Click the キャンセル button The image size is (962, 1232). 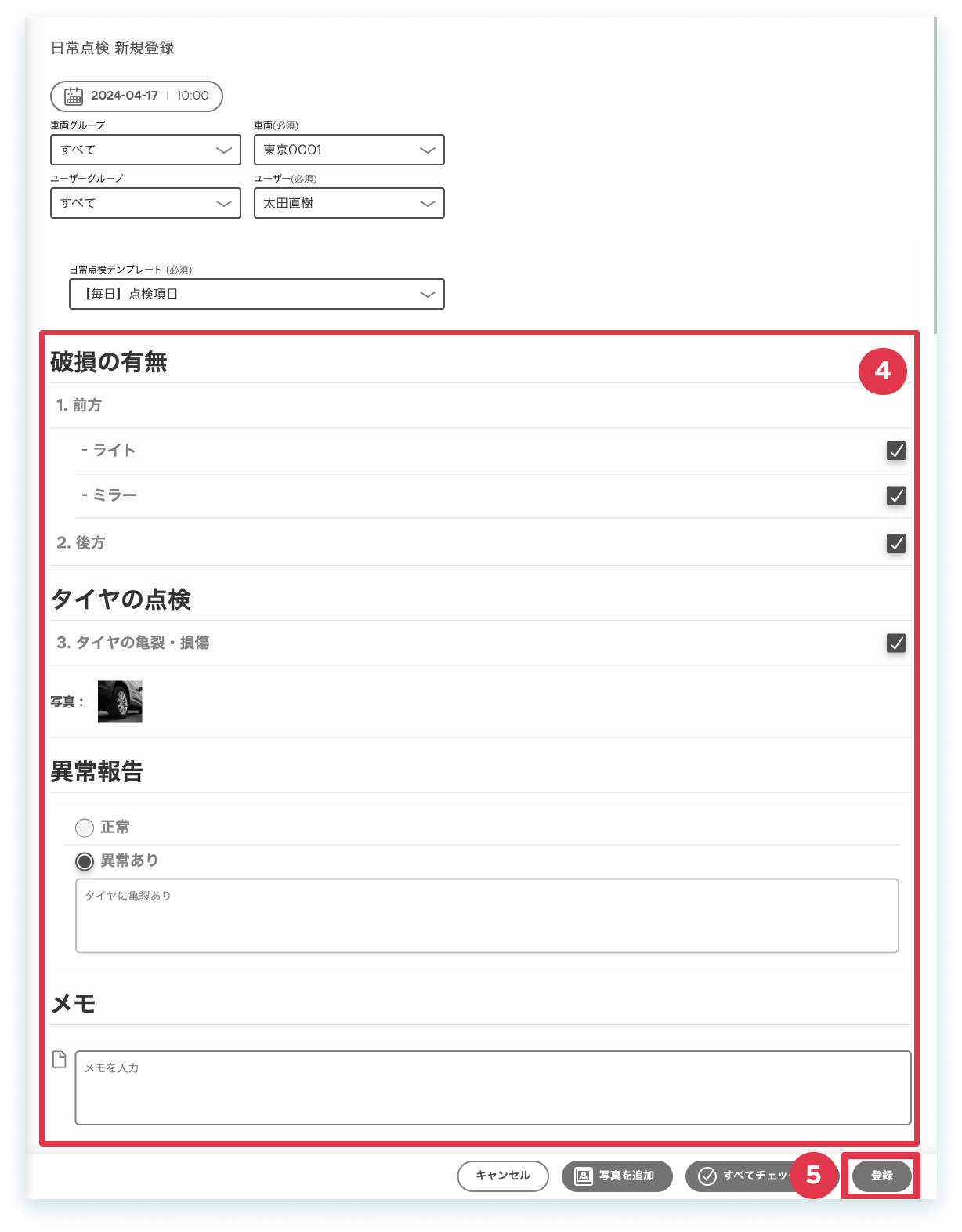click(x=503, y=1176)
